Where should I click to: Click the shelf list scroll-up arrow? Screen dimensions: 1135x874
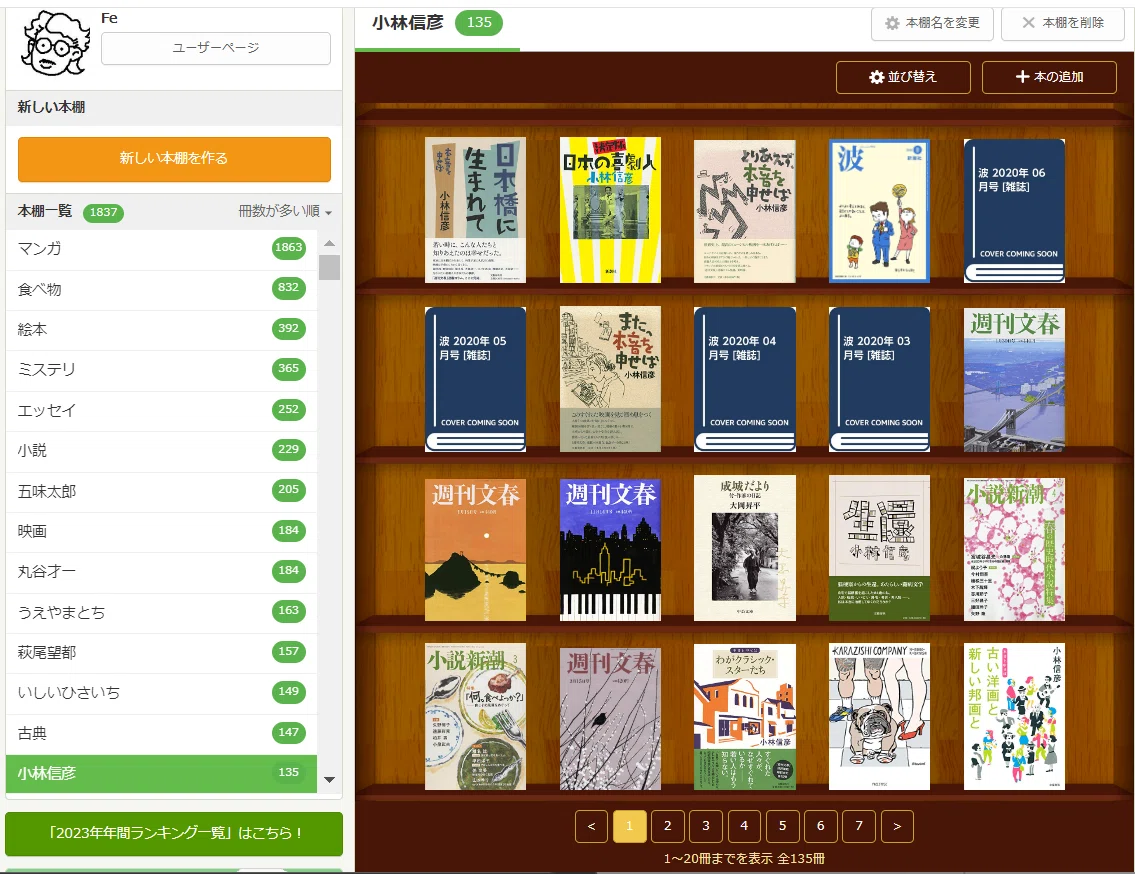point(329,243)
